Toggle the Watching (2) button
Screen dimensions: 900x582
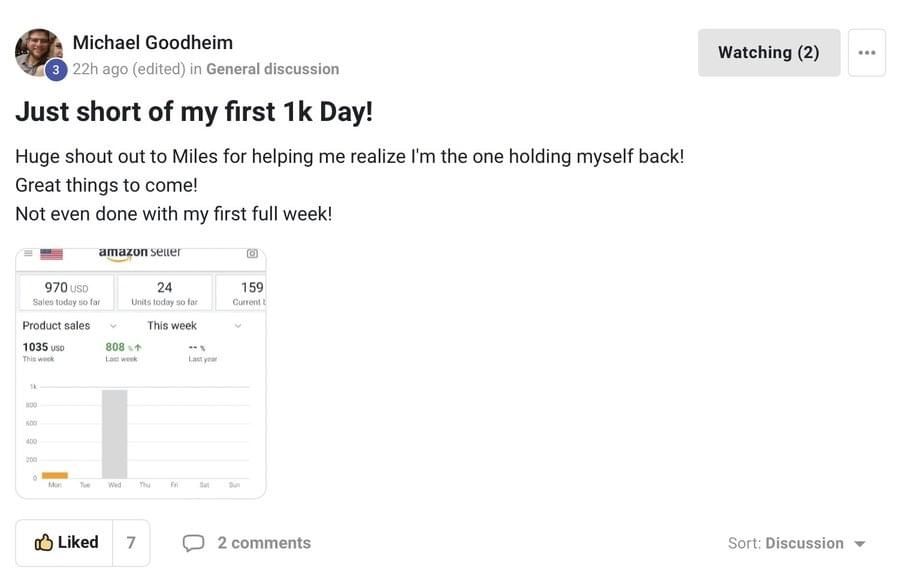768,53
